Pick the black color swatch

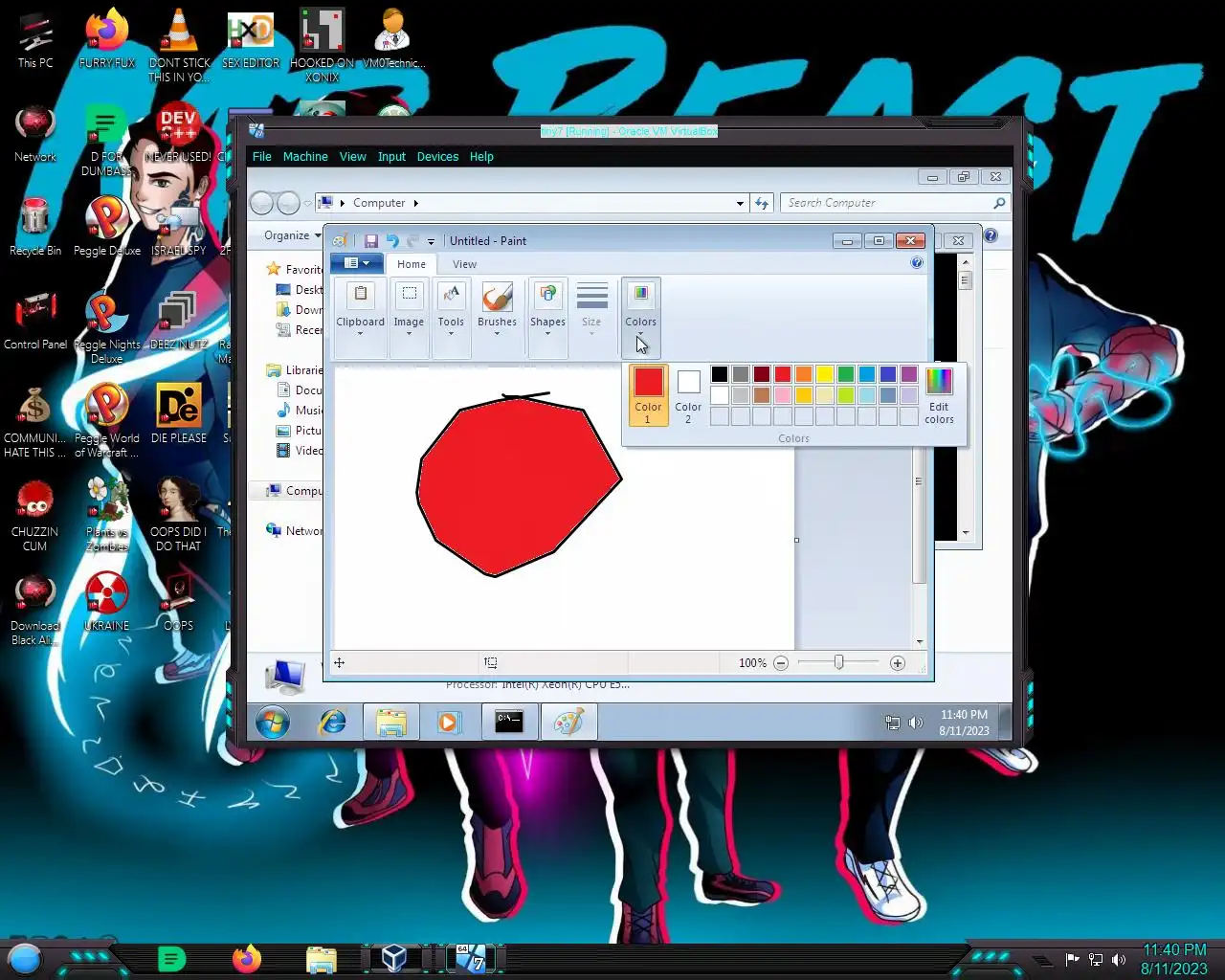coord(720,374)
